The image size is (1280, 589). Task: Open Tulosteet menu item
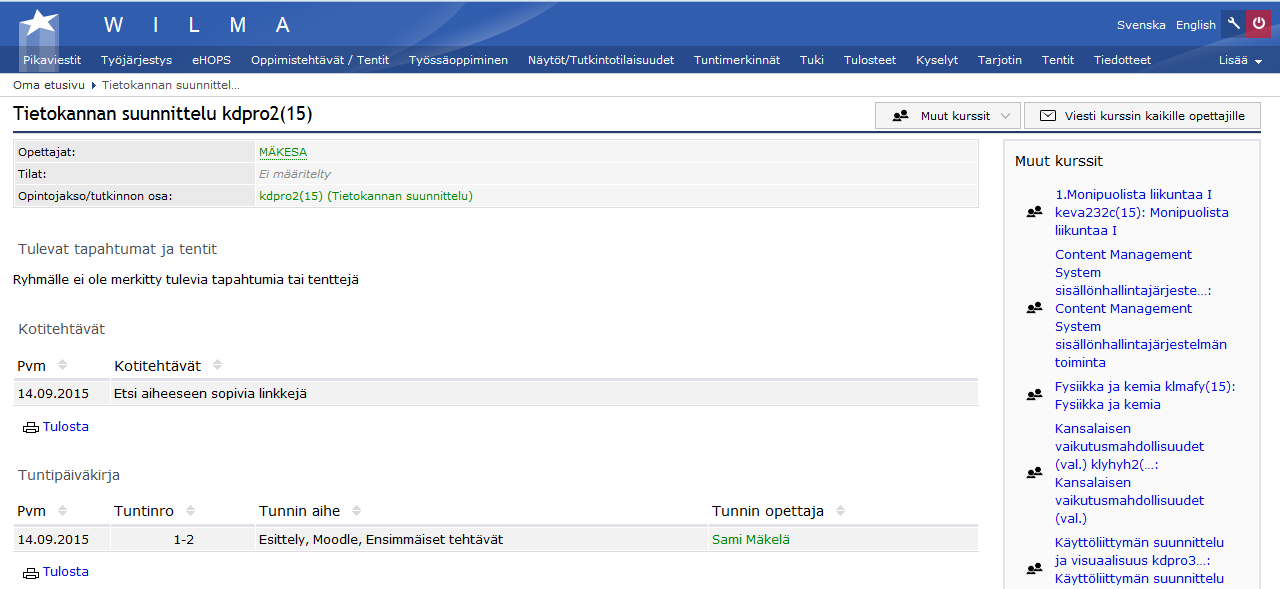[870, 60]
